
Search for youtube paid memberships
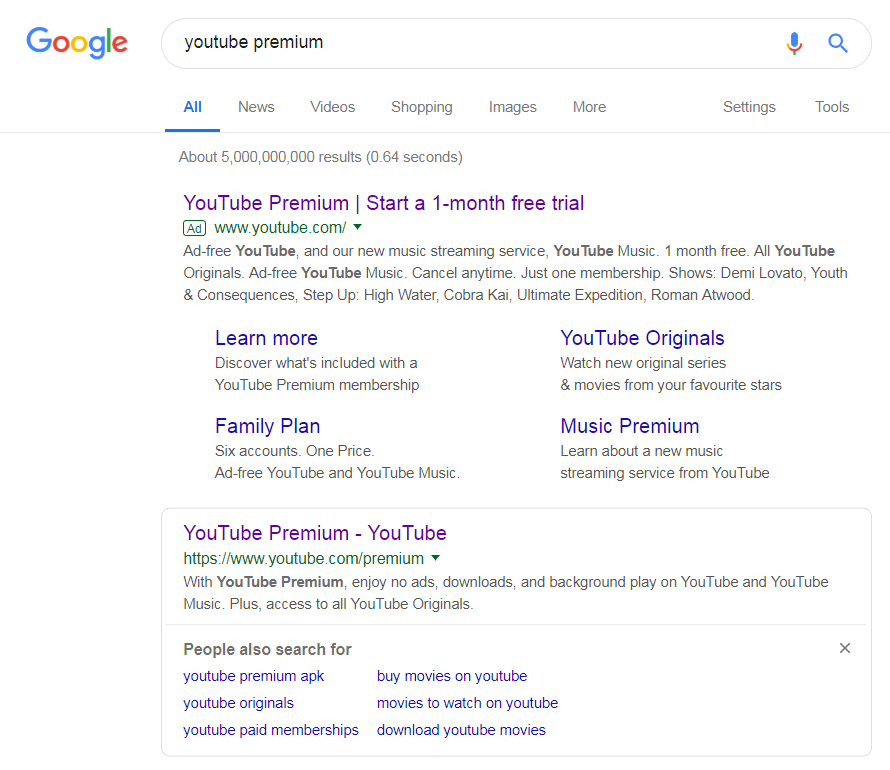[x=271, y=730]
